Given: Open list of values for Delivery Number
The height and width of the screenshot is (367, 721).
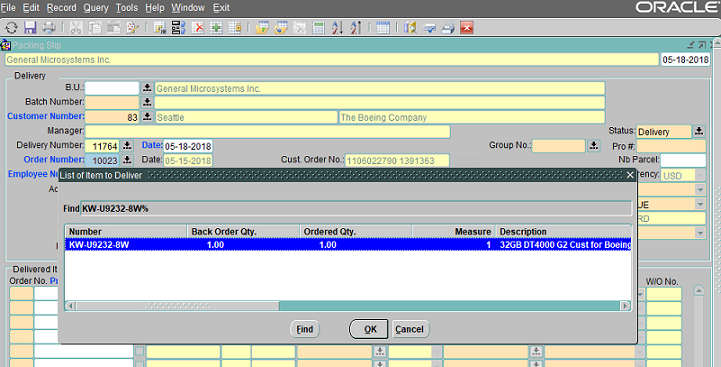Looking at the screenshot, I should [127, 146].
